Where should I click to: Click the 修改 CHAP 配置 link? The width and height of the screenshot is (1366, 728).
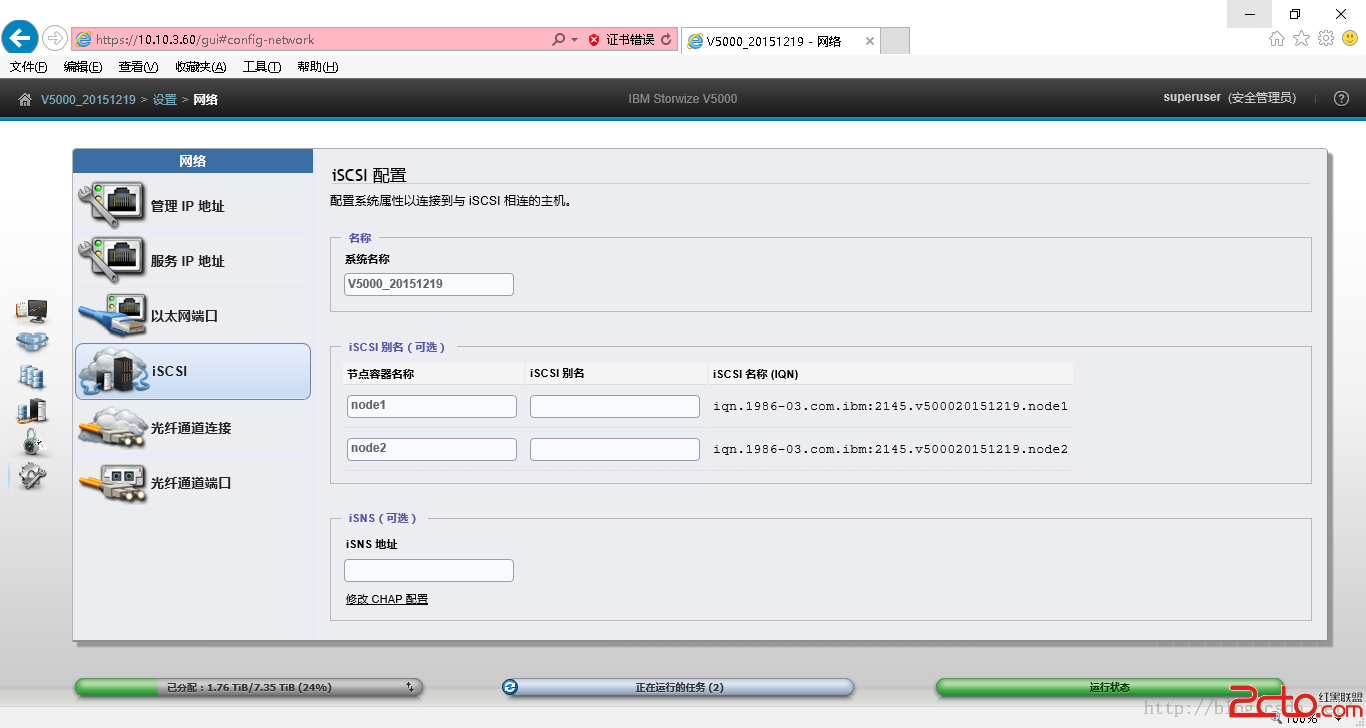pos(387,599)
